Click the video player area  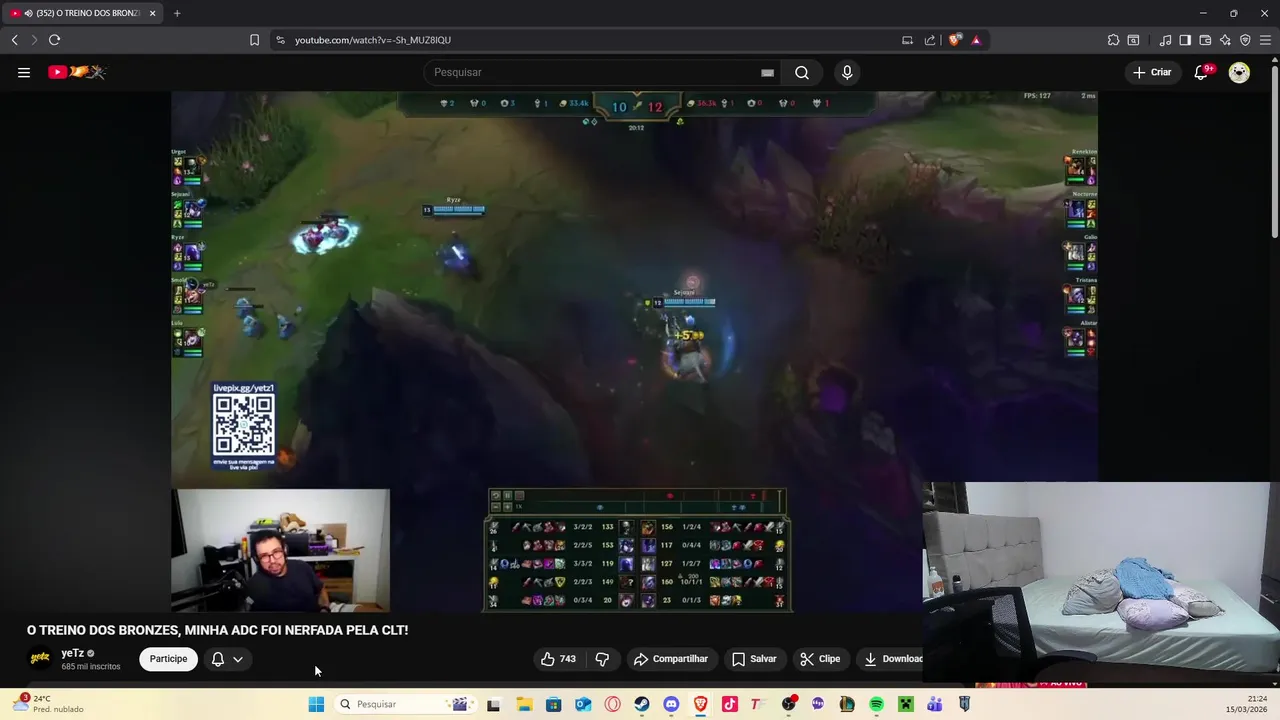pyautogui.click(x=634, y=351)
